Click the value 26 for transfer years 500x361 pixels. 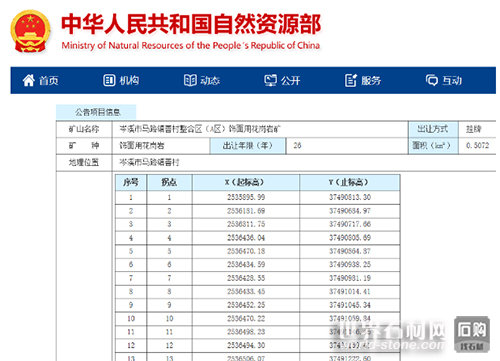pos(297,145)
